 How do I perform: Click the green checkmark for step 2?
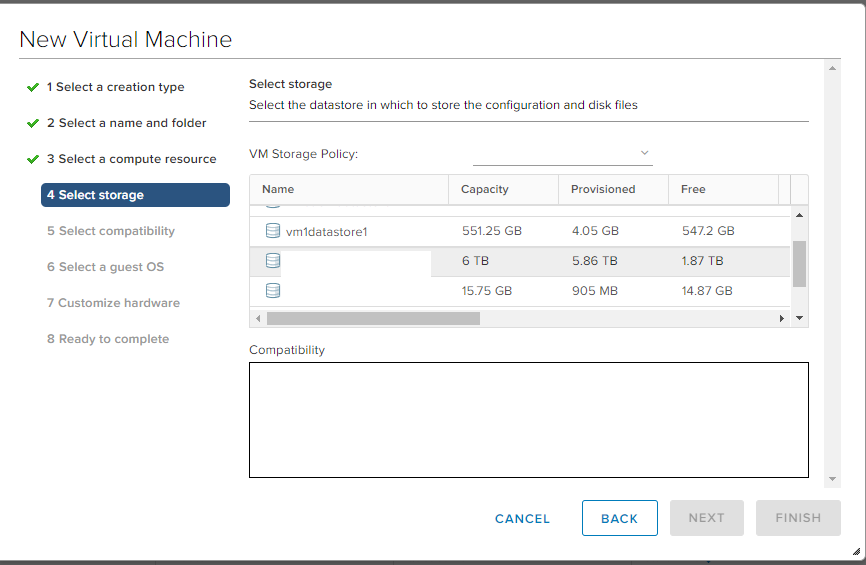point(33,123)
